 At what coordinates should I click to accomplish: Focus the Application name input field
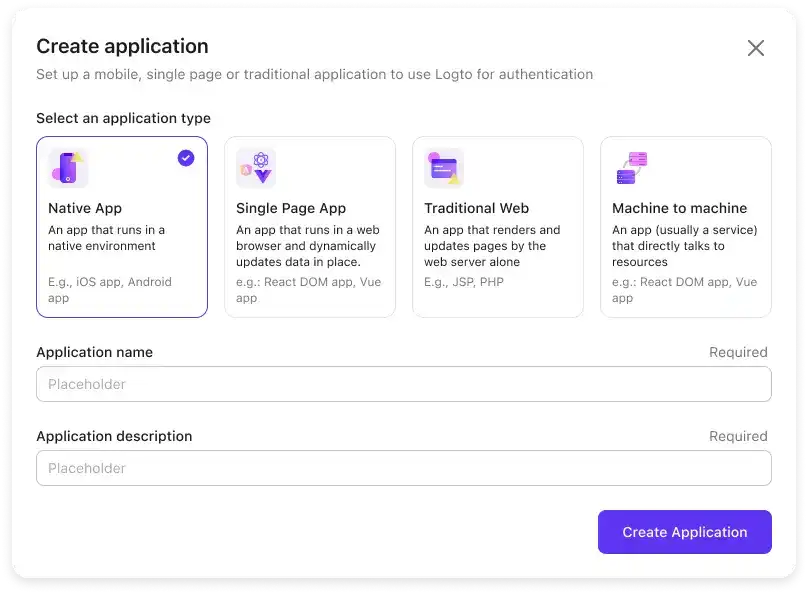pos(403,384)
